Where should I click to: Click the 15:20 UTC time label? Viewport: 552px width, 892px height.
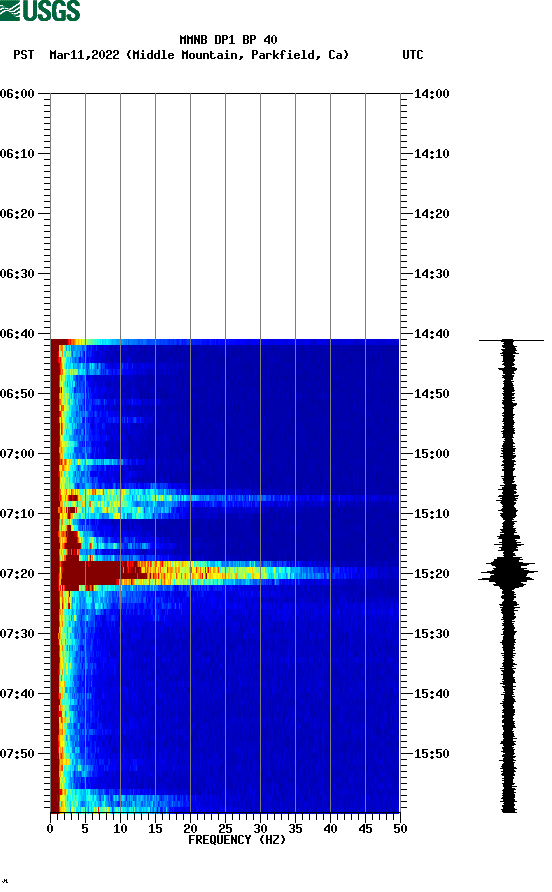point(432,574)
